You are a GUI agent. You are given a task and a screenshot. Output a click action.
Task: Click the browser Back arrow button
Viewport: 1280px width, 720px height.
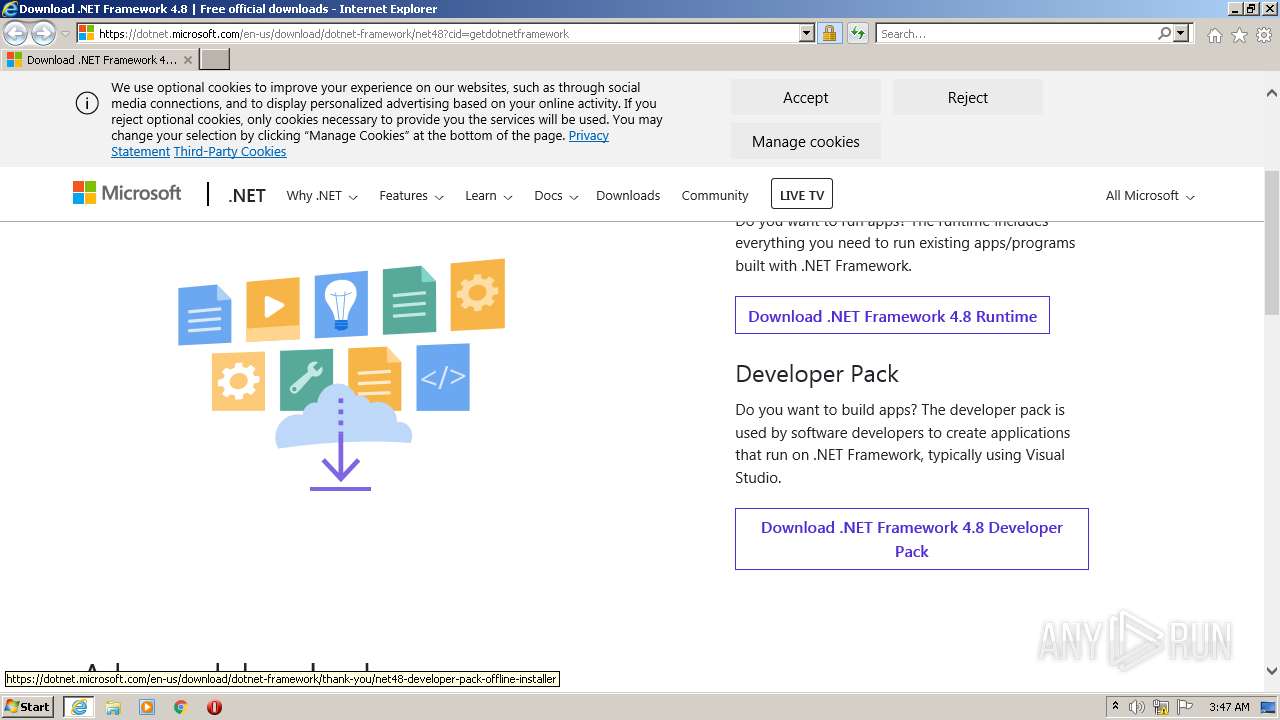pyautogui.click(x=16, y=34)
